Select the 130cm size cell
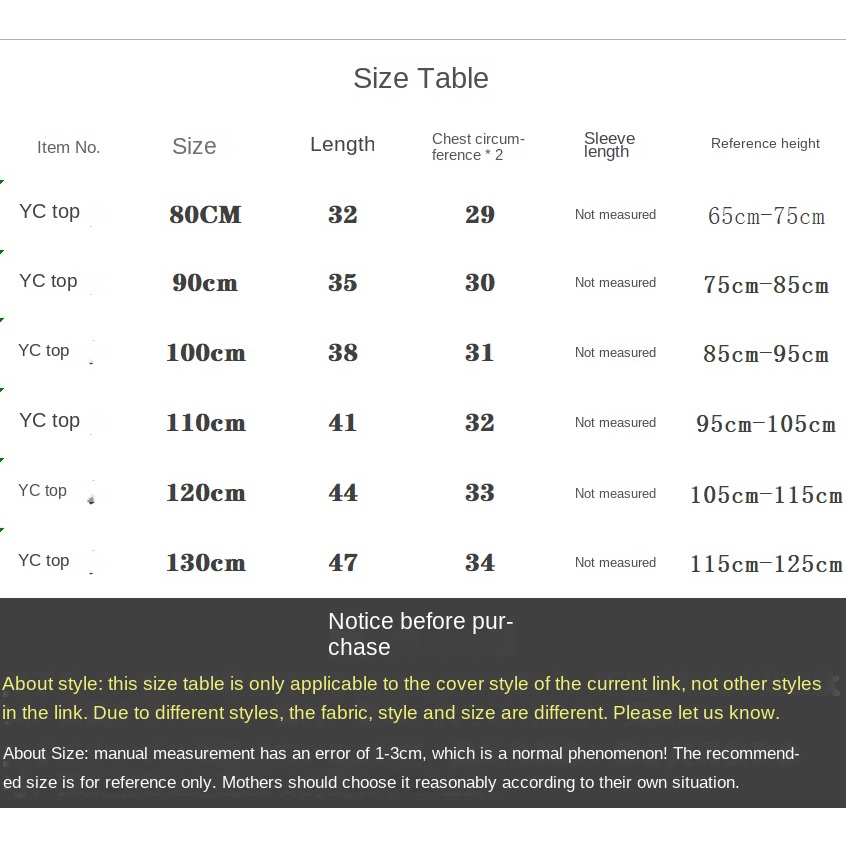 click(206, 563)
